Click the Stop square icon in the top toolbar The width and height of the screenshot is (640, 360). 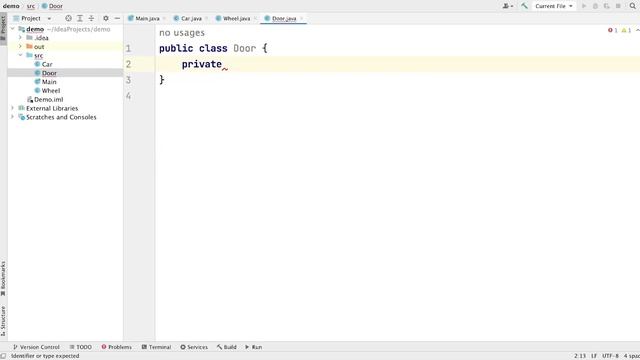[x=618, y=6]
